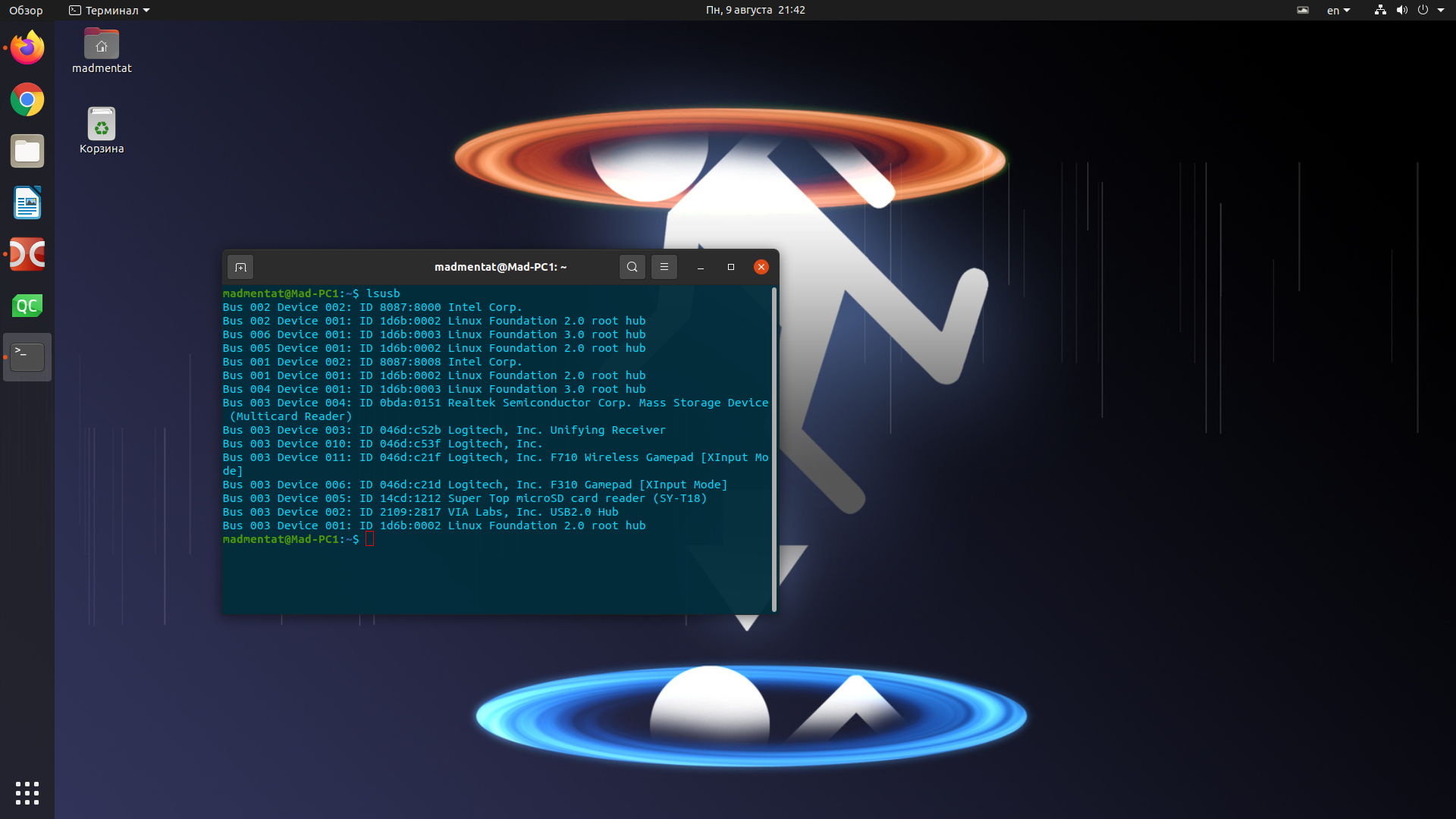The image size is (1456, 819).
Task: Open Double Commander from the dock
Action: [x=27, y=254]
